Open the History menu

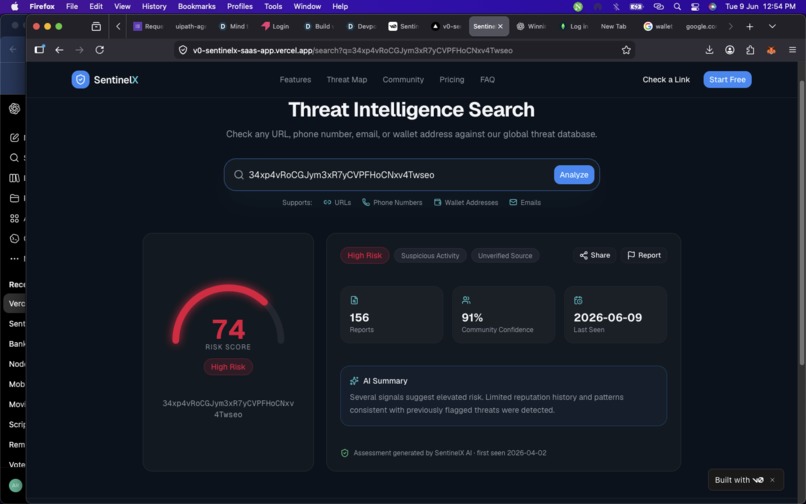pos(154,7)
